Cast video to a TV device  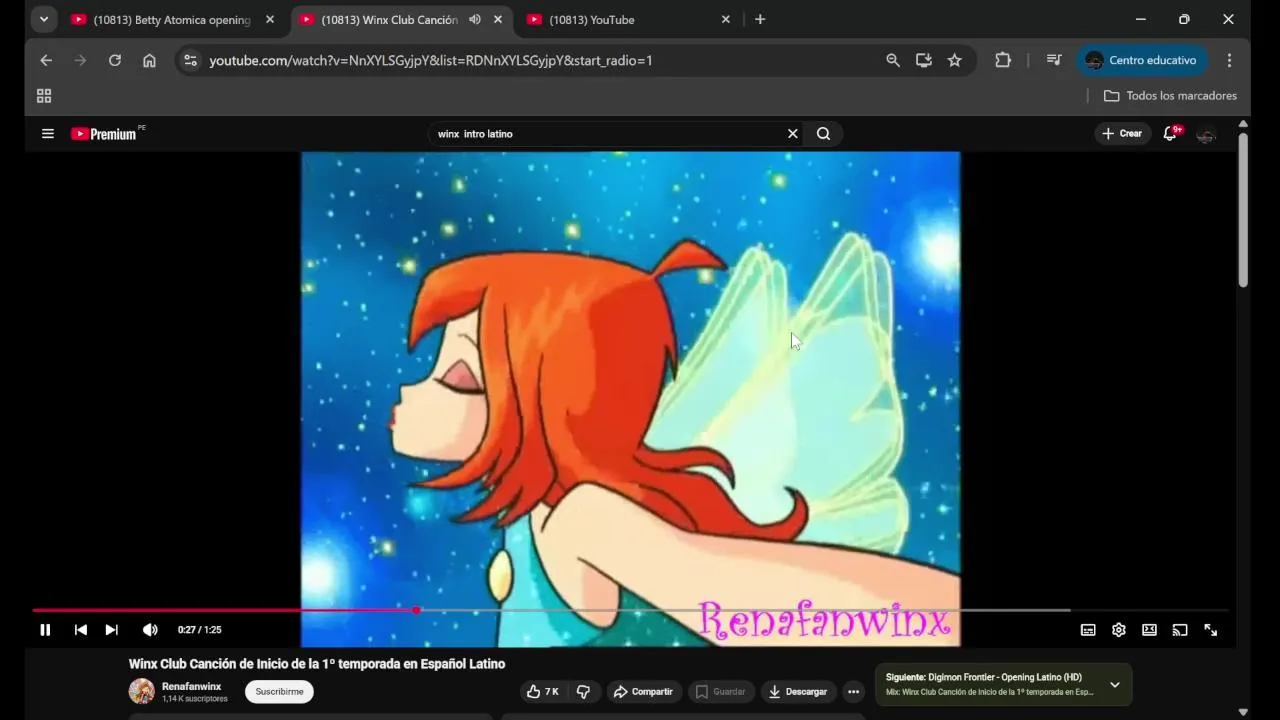[x=1180, y=630]
